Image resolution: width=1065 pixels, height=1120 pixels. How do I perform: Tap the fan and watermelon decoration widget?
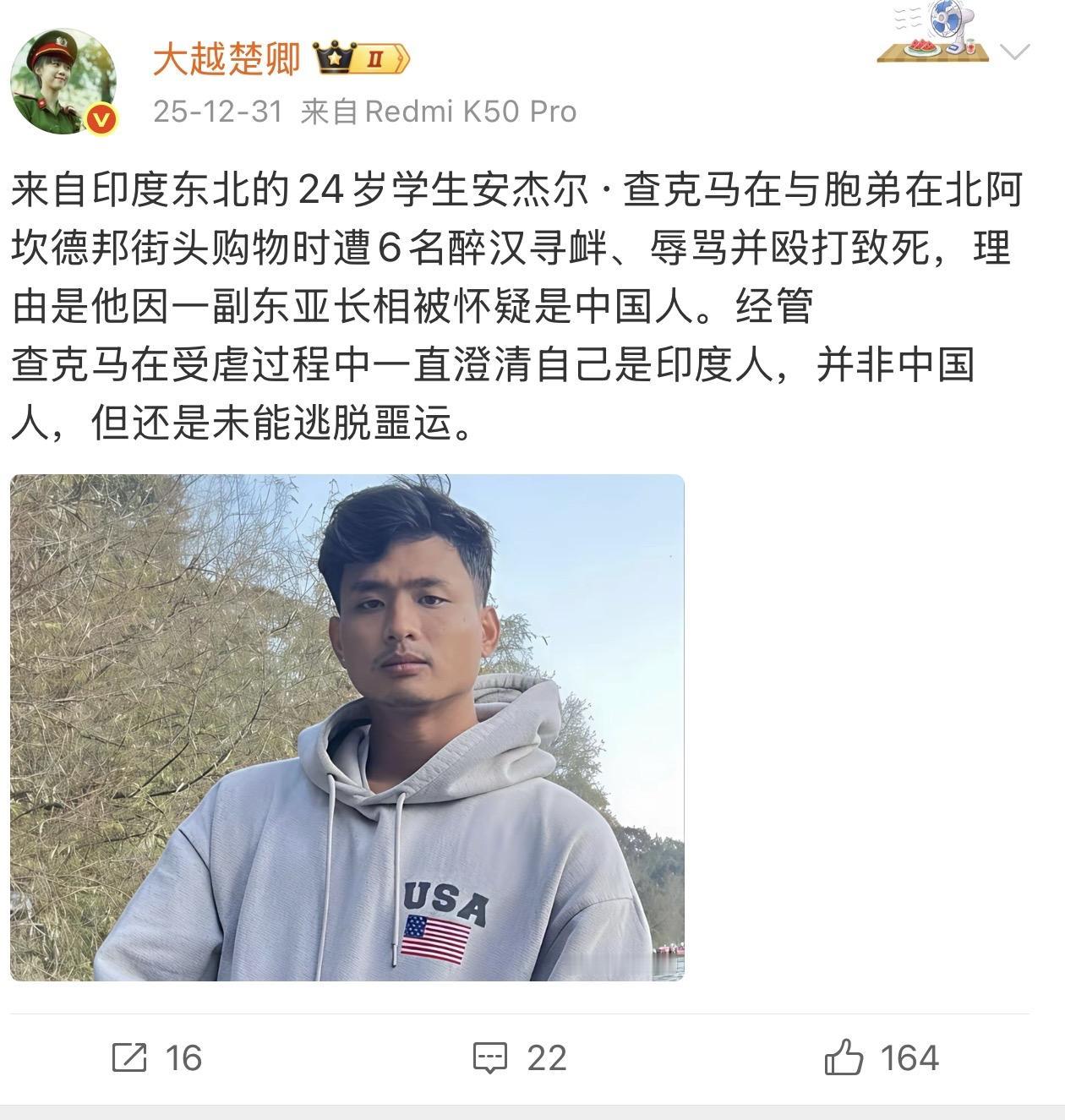(933, 32)
